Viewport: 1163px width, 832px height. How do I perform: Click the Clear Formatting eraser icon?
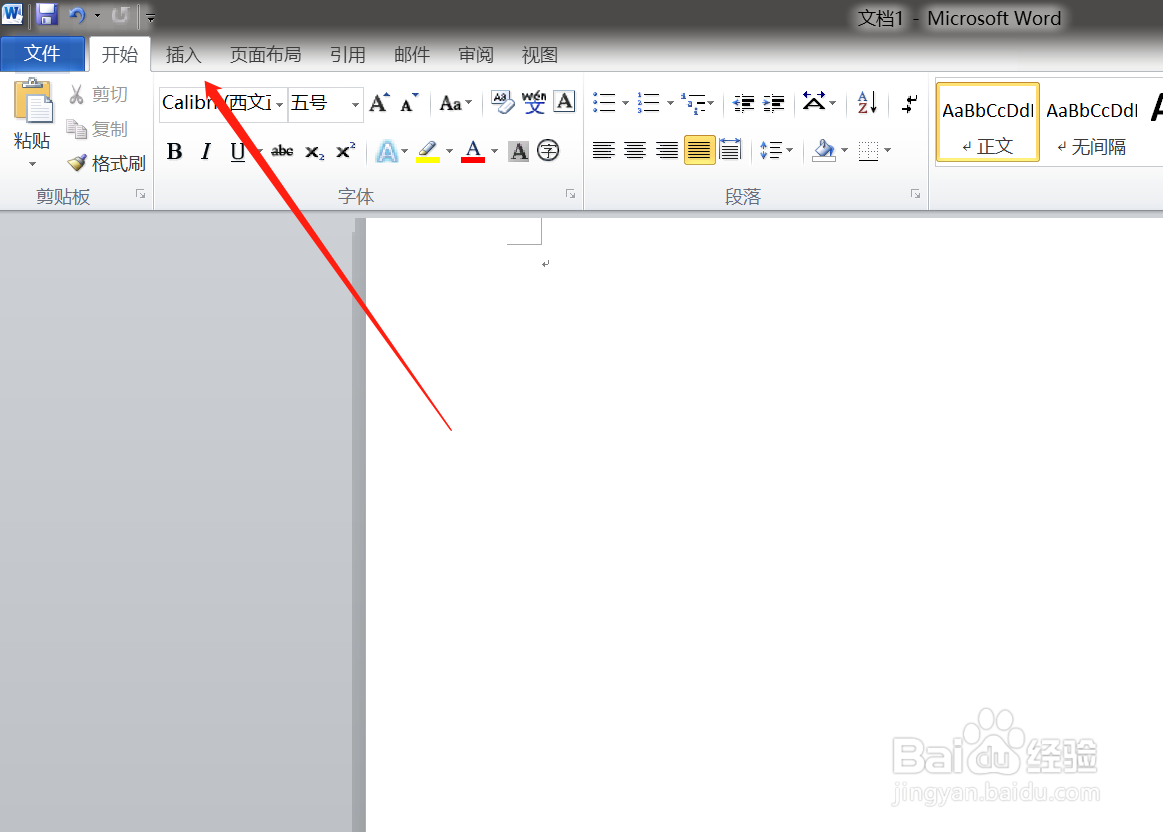(x=502, y=102)
